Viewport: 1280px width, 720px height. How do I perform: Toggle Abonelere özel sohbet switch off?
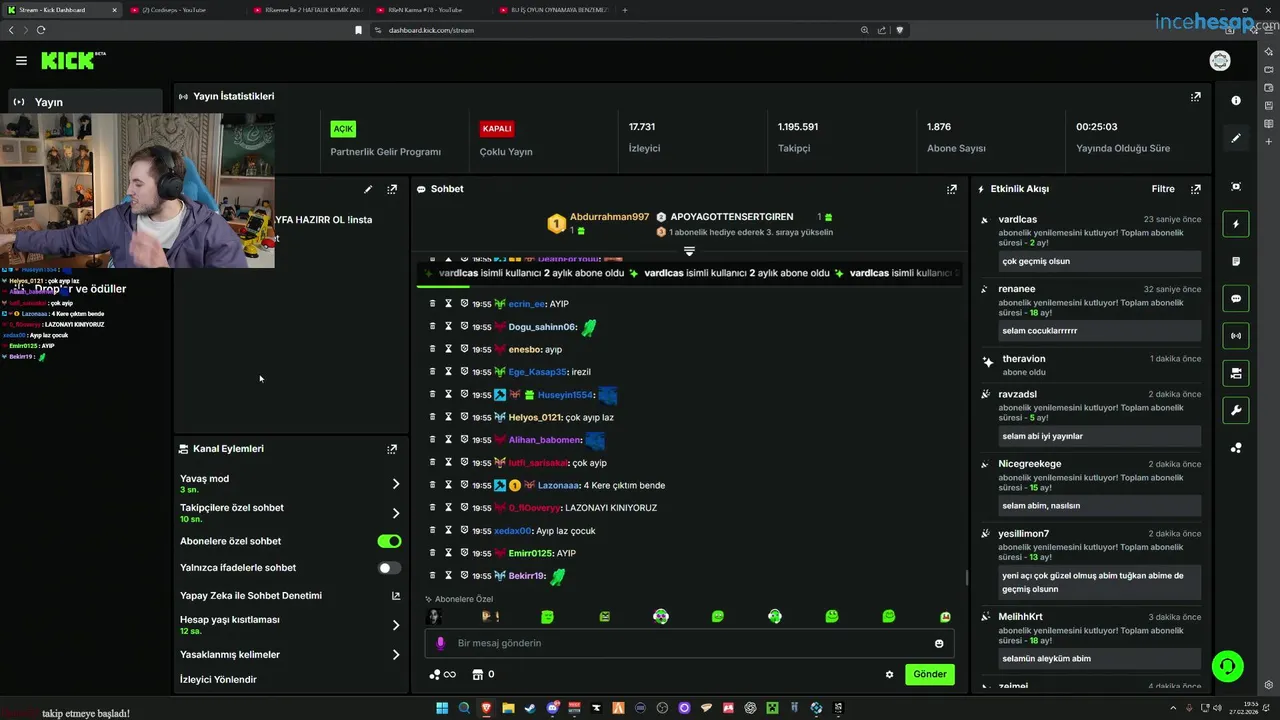click(389, 541)
